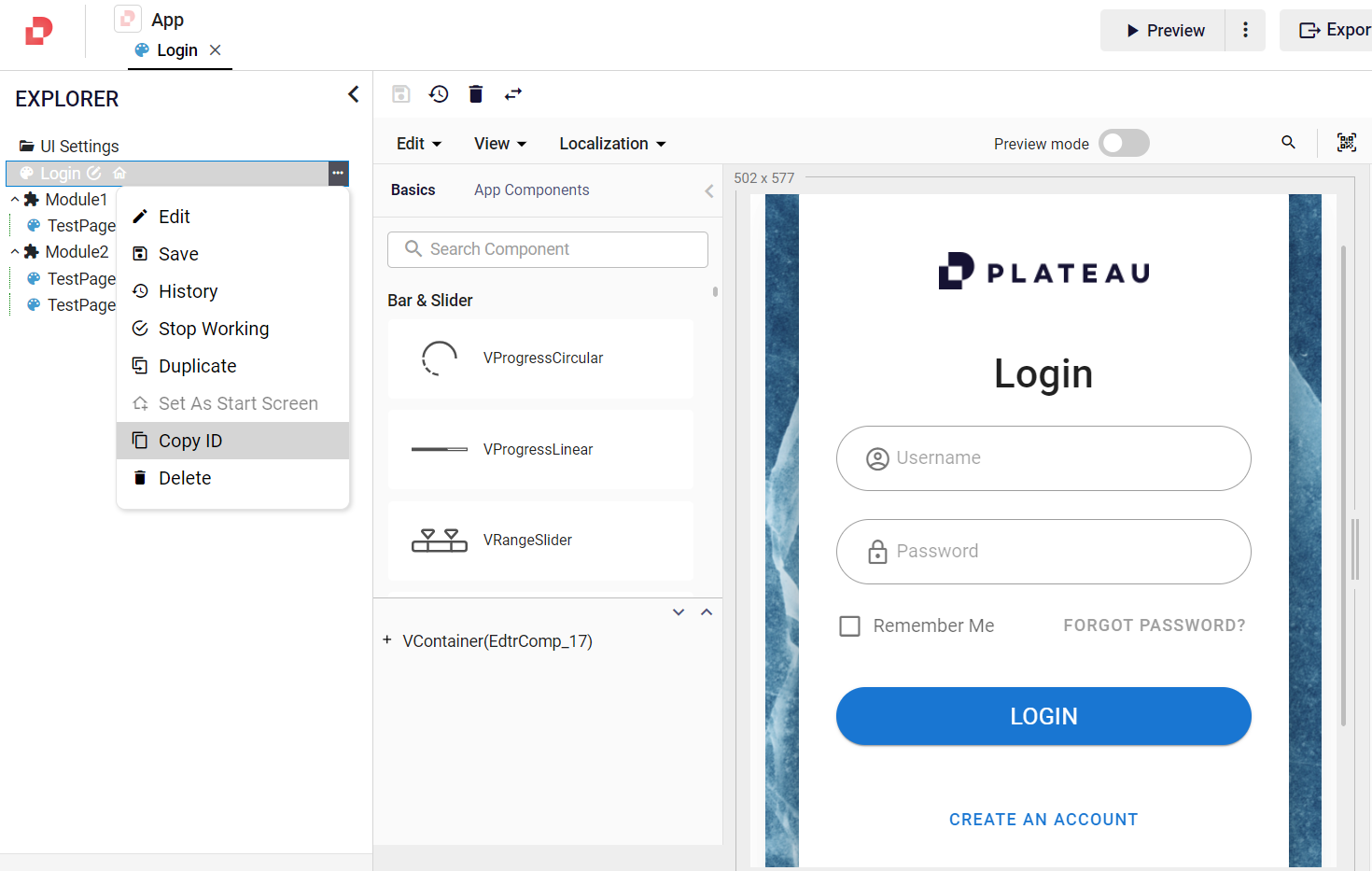
Task: Click the blue LOGIN button
Action: point(1043,716)
